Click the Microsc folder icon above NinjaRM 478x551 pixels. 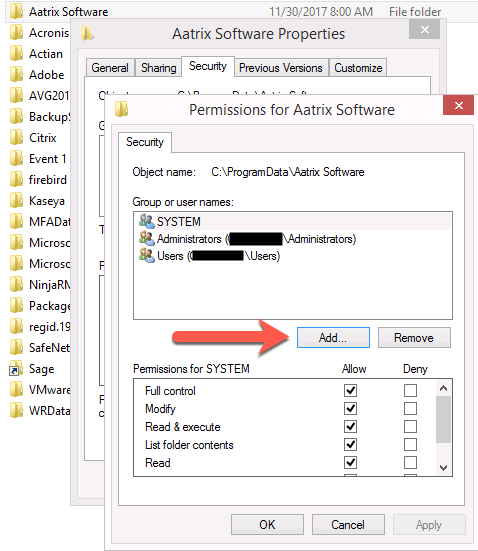pyautogui.click(x=17, y=264)
